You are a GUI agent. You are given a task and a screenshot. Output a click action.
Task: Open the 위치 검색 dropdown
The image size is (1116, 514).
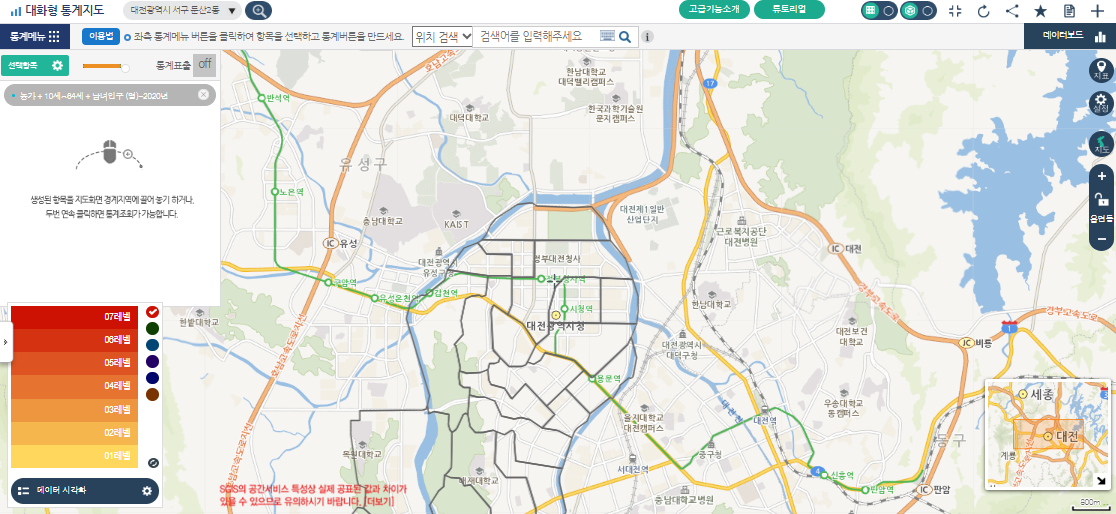tap(442, 36)
